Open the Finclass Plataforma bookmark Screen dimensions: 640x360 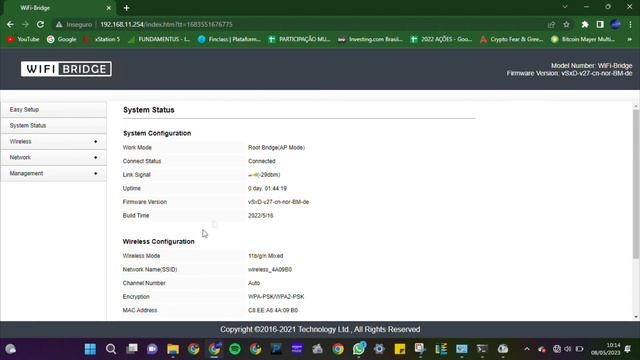pyautogui.click(x=229, y=39)
